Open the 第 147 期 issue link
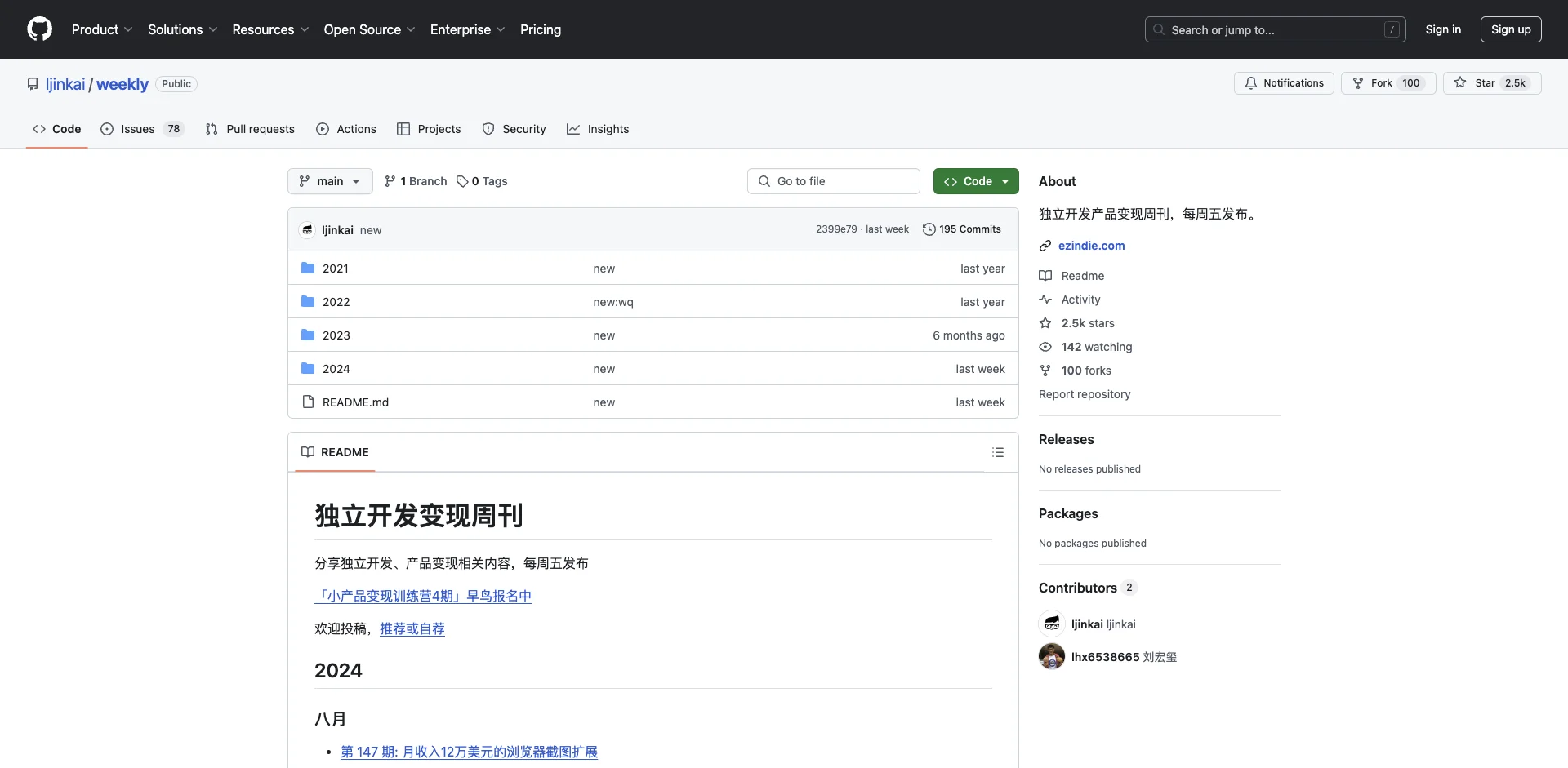The width and height of the screenshot is (1568, 768). click(x=469, y=752)
